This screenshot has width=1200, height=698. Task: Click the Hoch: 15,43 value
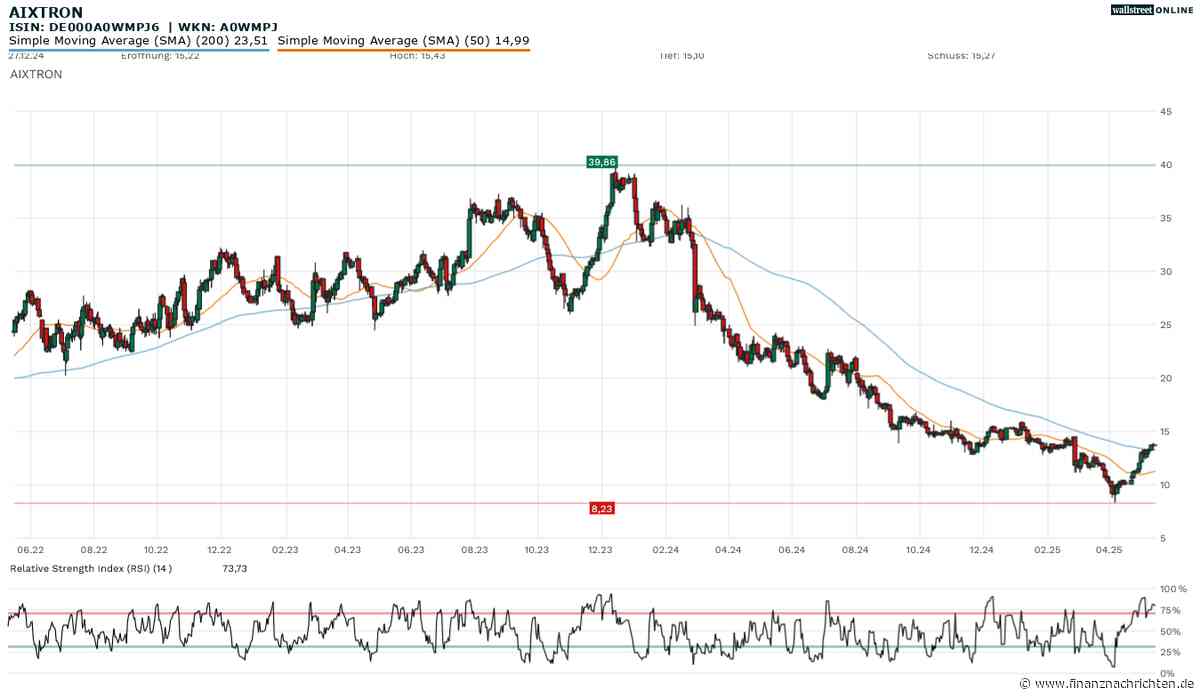pos(416,56)
